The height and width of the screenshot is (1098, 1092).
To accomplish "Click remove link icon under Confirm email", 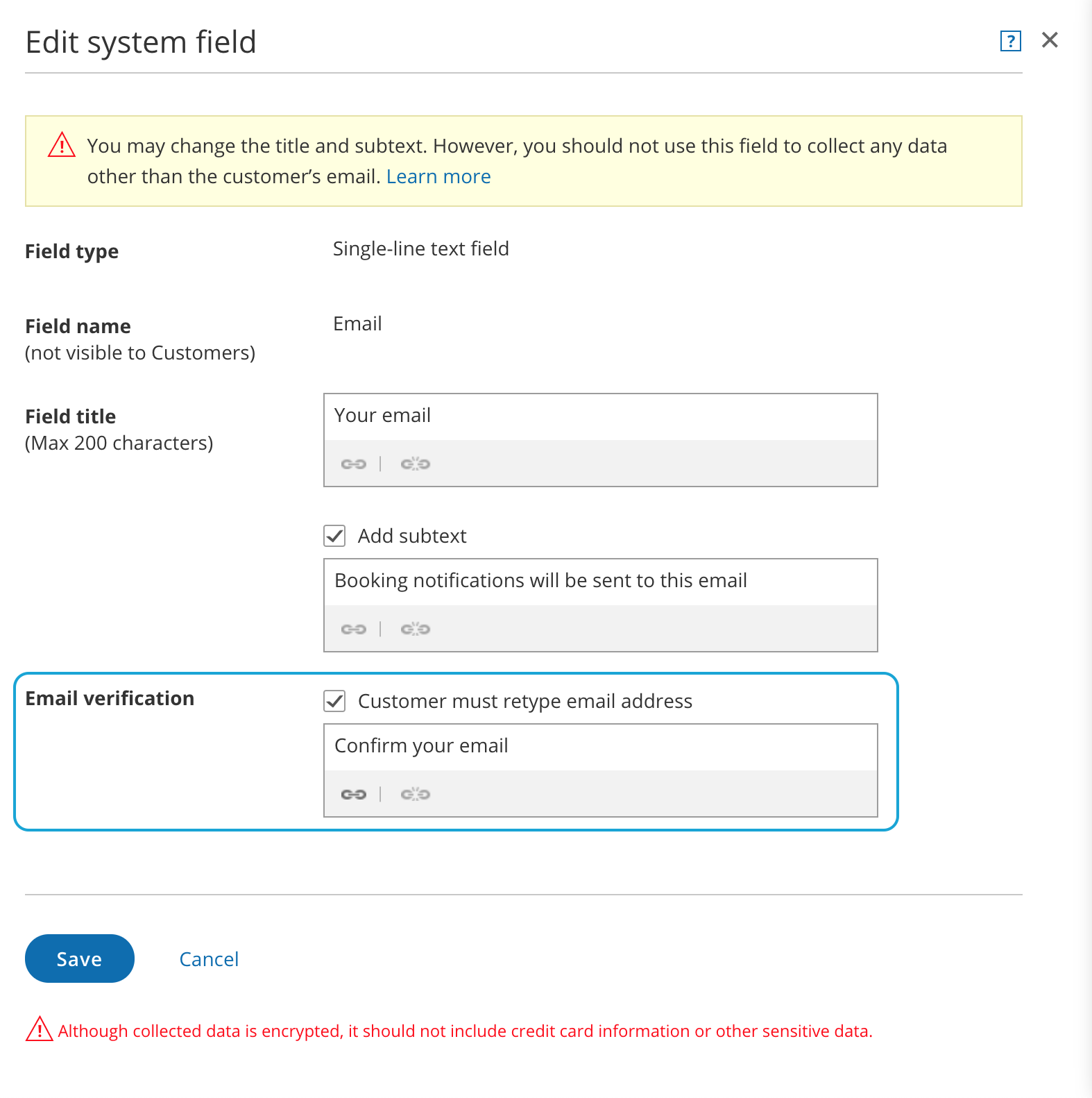I will coord(415,794).
